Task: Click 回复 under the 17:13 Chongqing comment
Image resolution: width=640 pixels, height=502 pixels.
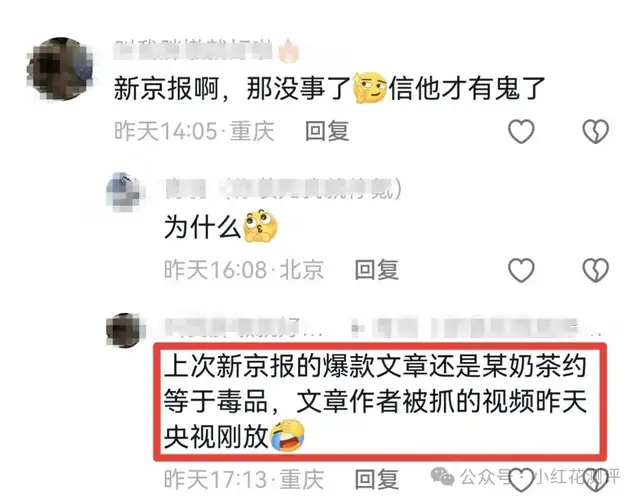Action: click(376, 480)
